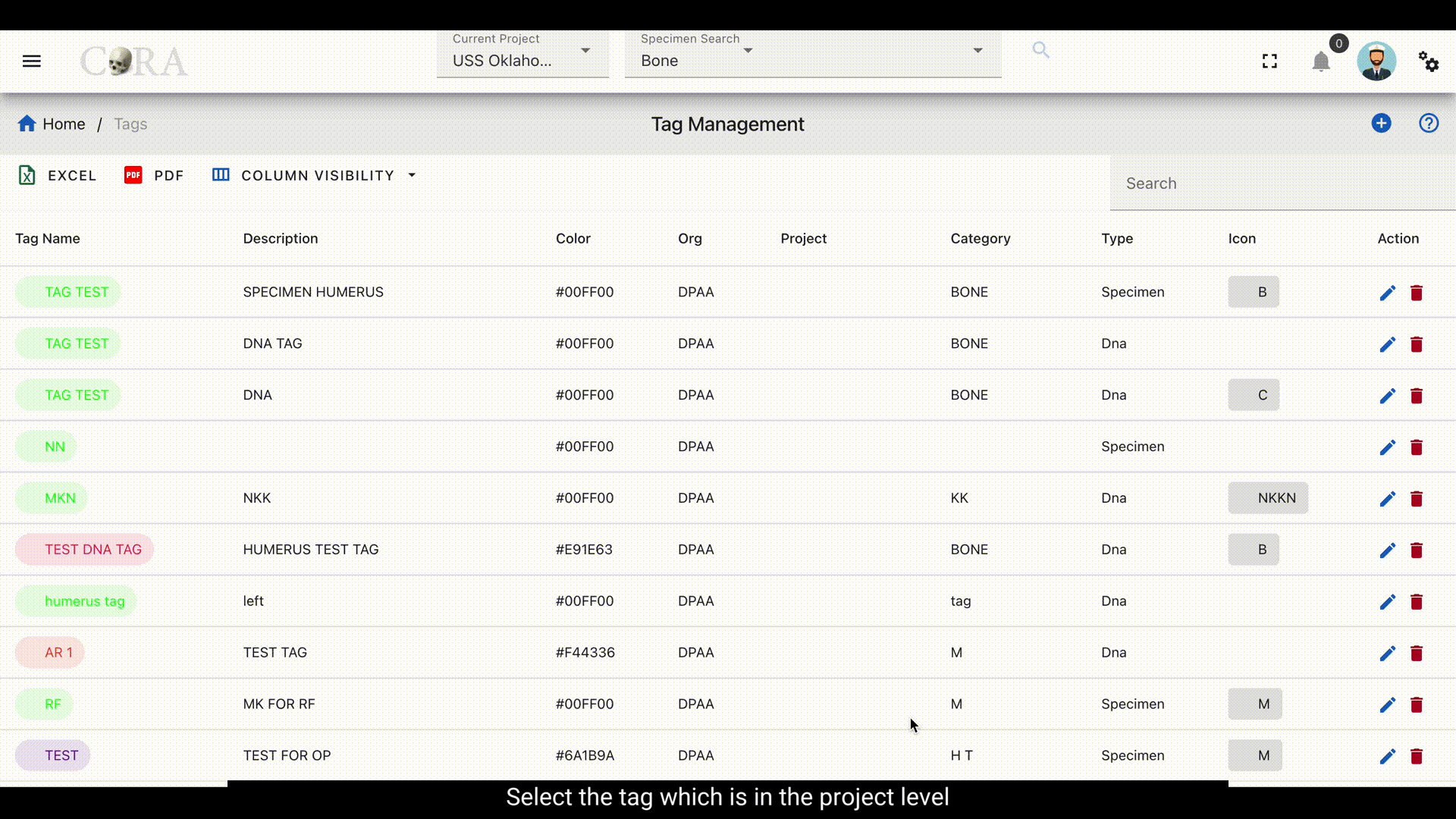Delete the TEST FOR OP tag

coord(1416,757)
